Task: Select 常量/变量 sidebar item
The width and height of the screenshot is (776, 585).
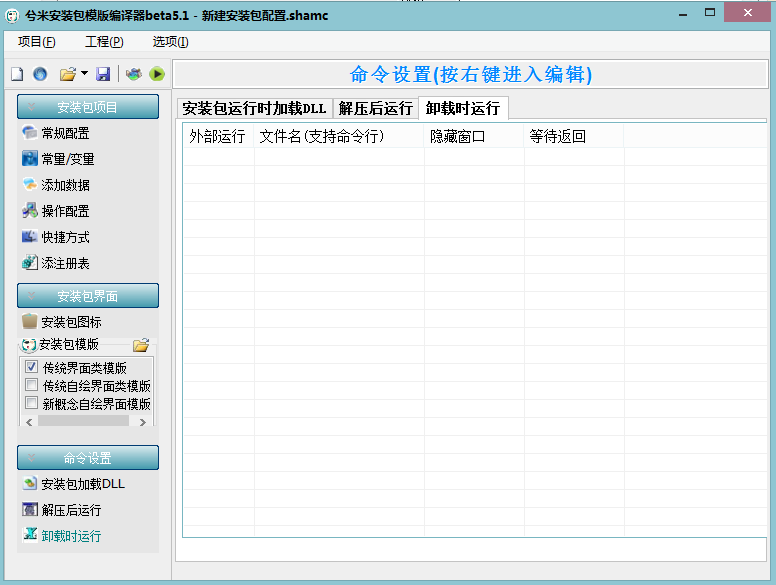Action: pos(68,159)
